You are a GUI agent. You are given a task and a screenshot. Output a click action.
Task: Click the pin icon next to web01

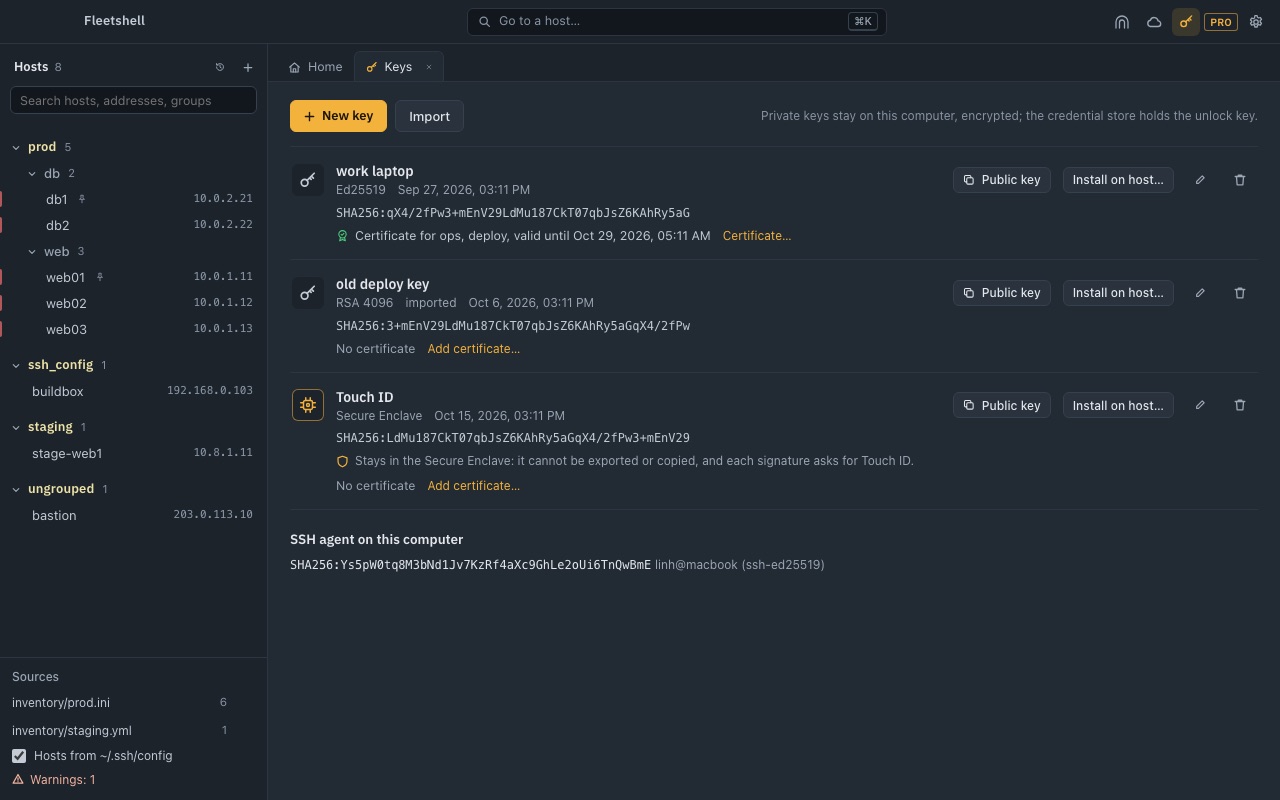pos(100,277)
